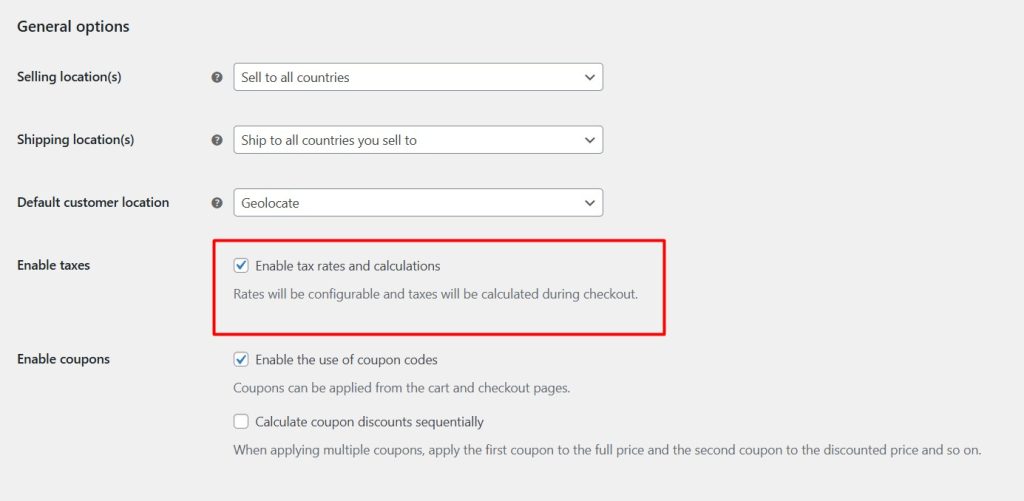Click the Default customer location help icon
This screenshot has width=1024, height=501.
point(217,203)
